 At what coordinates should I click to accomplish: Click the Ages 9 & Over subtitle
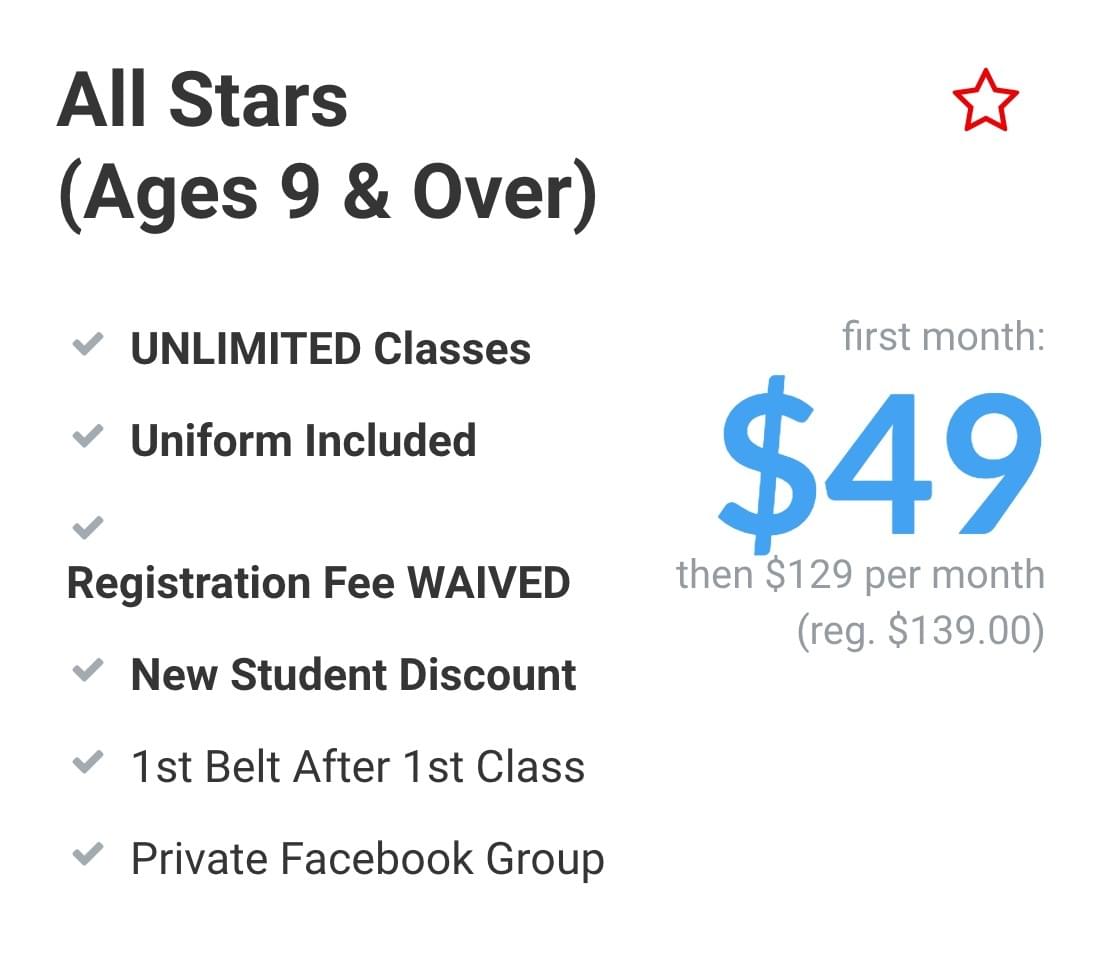pyautogui.click(x=328, y=194)
